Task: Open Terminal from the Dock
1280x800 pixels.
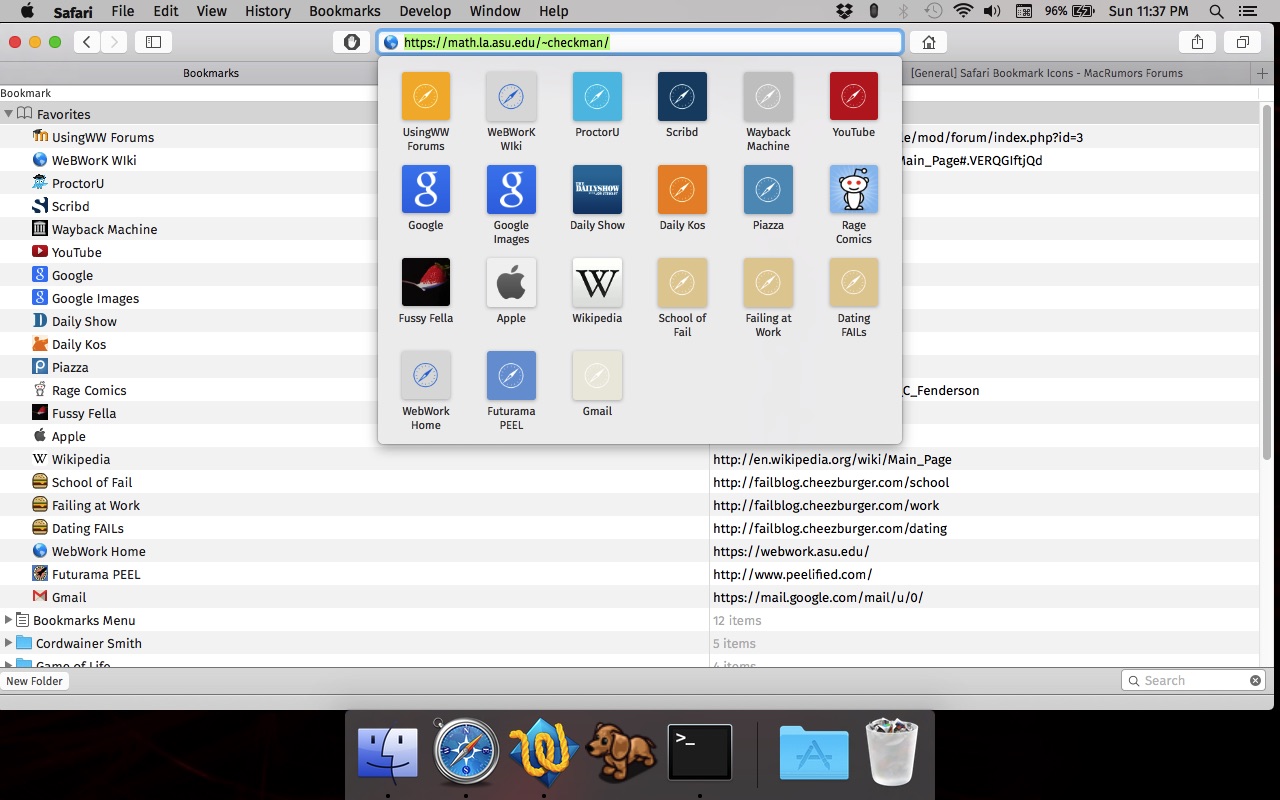Action: point(700,753)
